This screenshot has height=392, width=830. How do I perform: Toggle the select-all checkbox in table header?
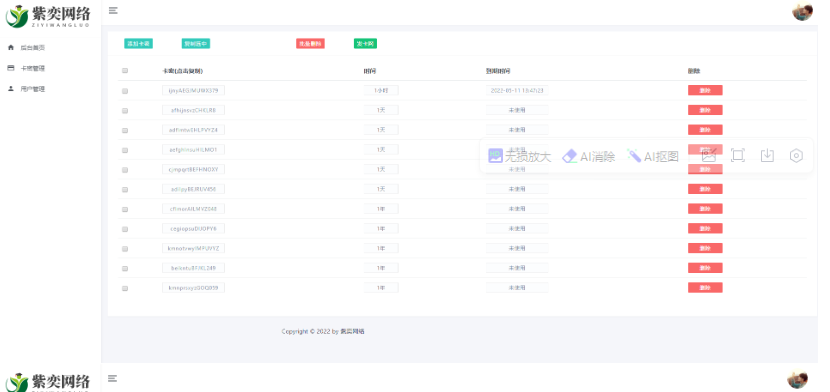[x=125, y=71]
